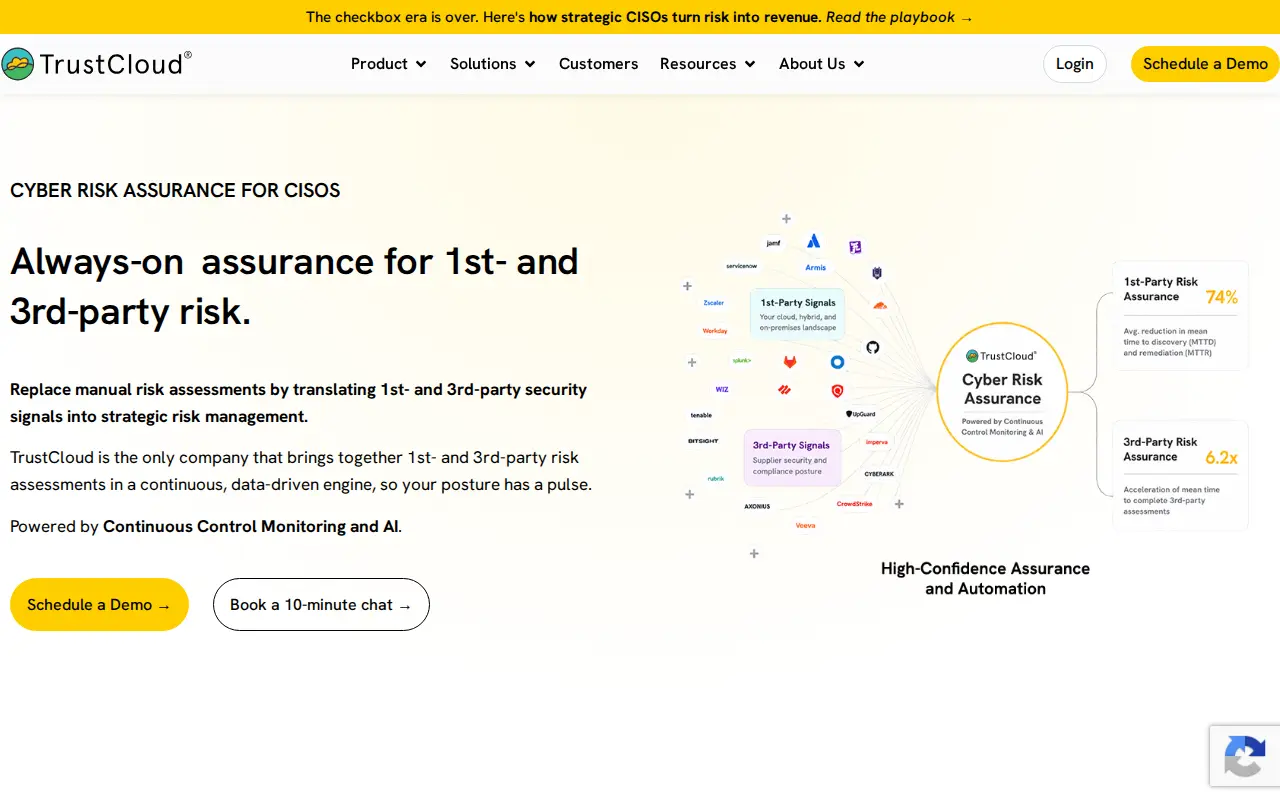Click the 'Cyber Risk Assurance' circle title
The height and width of the screenshot is (800, 1280).
coord(1002,389)
